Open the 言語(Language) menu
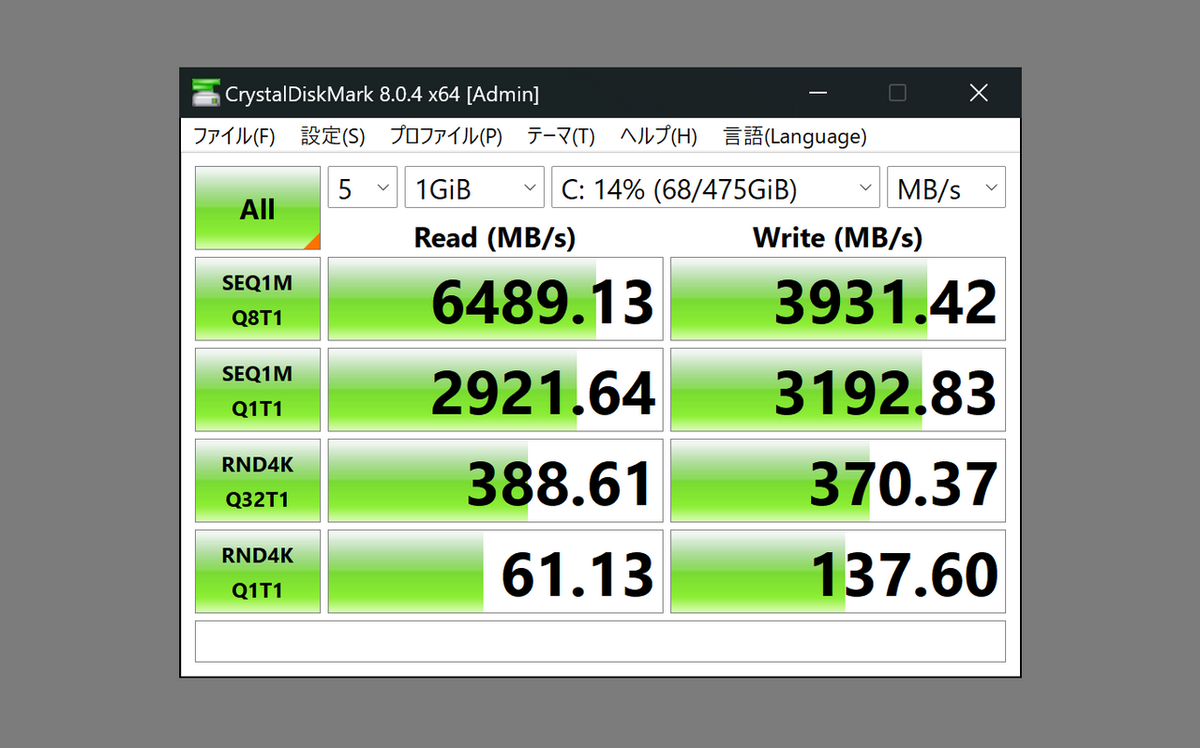The width and height of the screenshot is (1200, 748). (x=795, y=136)
